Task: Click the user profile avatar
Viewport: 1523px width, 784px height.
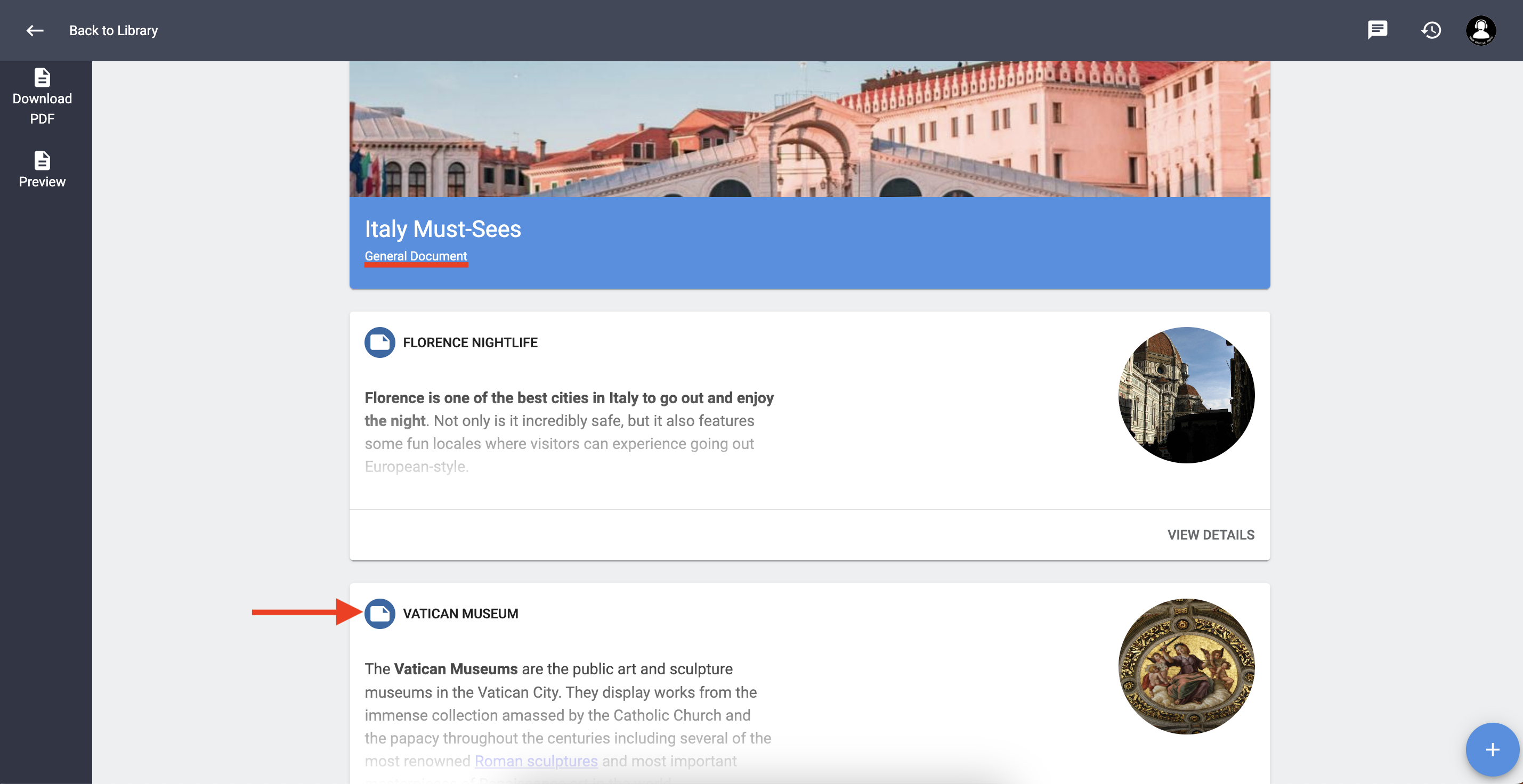Action: (x=1480, y=30)
